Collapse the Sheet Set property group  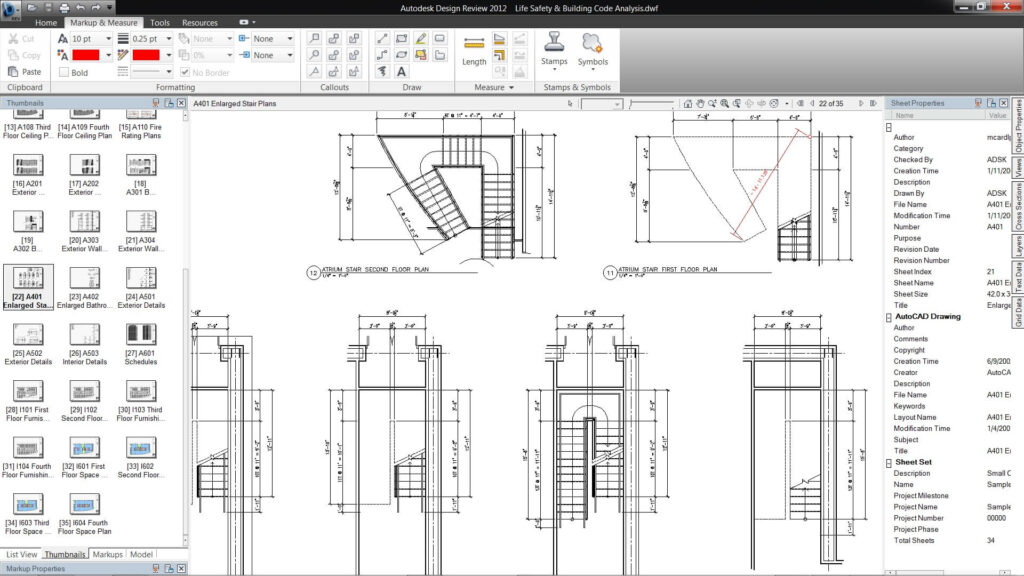(x=888, y=462)
